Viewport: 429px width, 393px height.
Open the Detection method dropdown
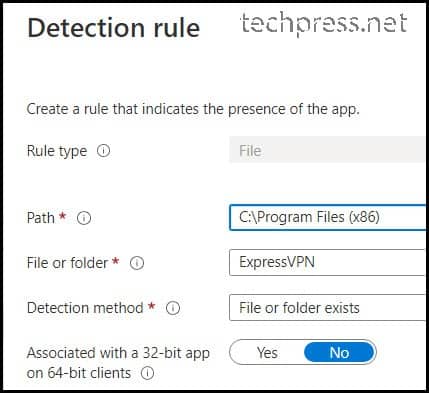tap(327, 308)
